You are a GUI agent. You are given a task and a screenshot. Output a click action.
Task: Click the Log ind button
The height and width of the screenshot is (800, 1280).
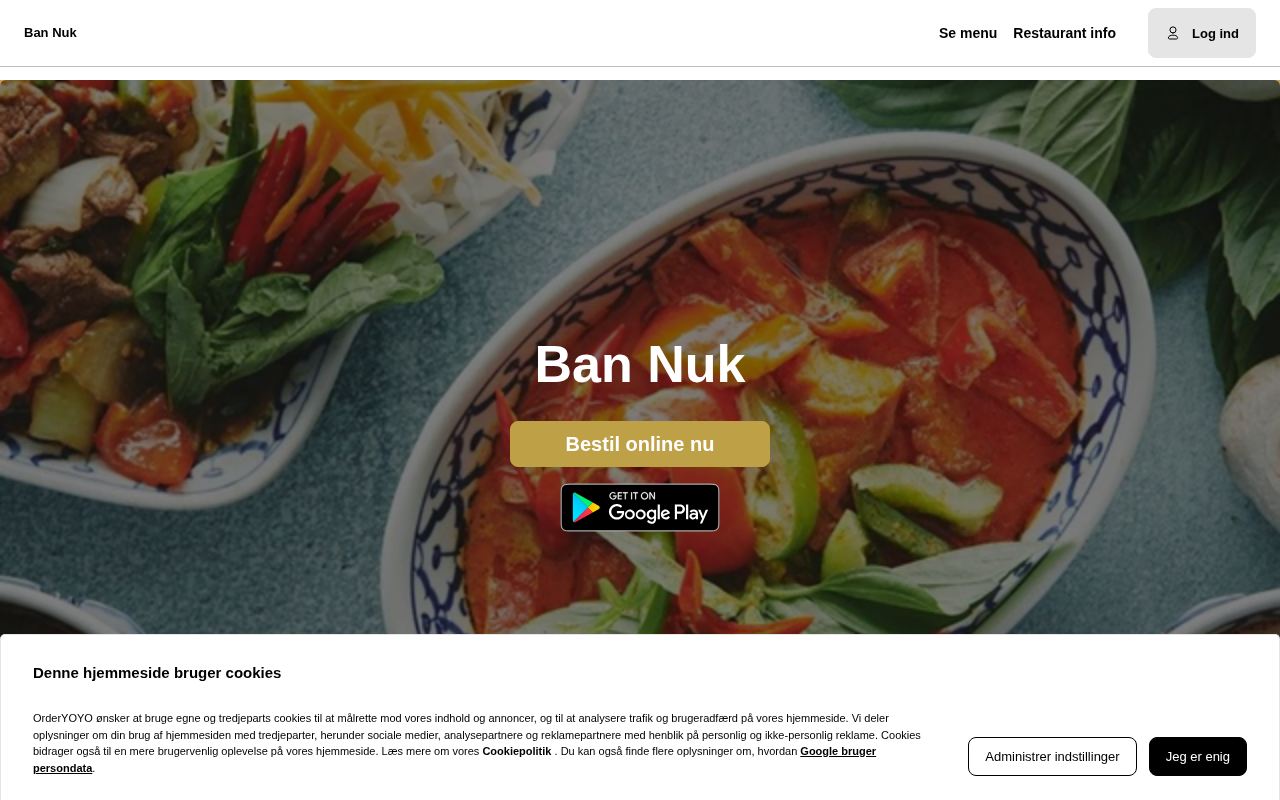[1202, 33]
